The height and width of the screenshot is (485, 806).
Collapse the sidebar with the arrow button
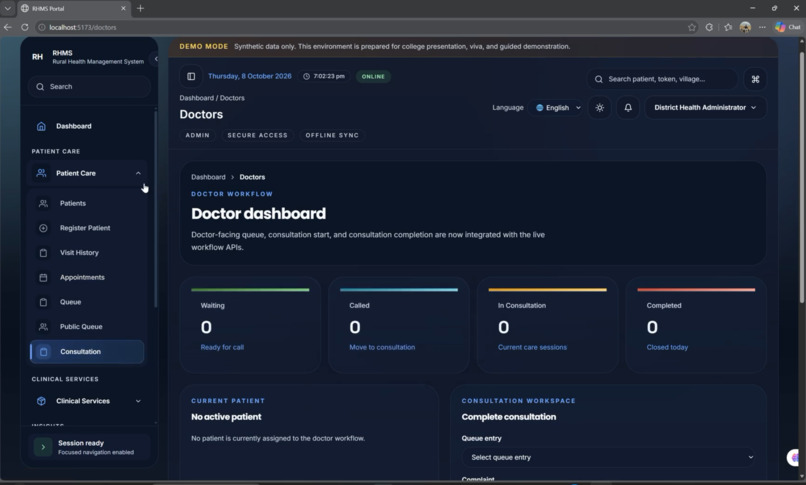point(156,59)
